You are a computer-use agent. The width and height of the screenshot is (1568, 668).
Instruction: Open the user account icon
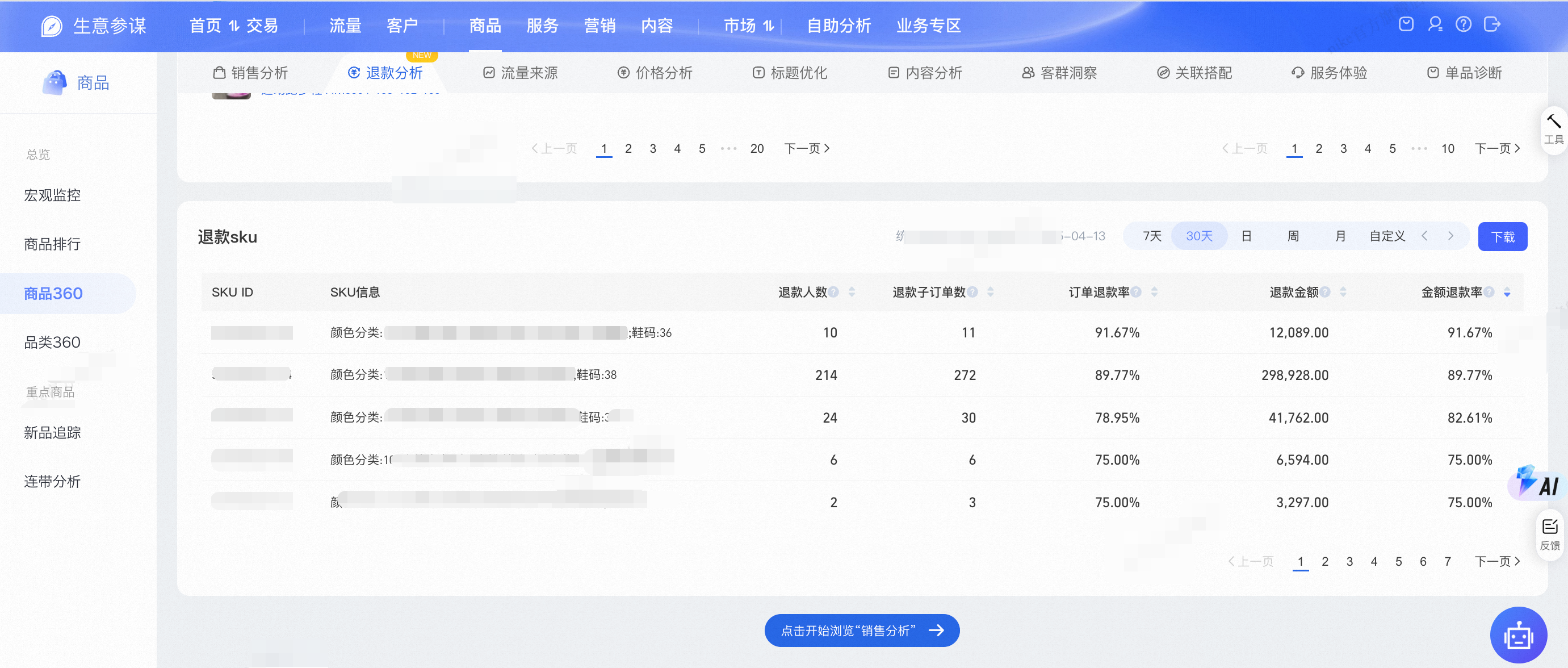[1435, 24]
